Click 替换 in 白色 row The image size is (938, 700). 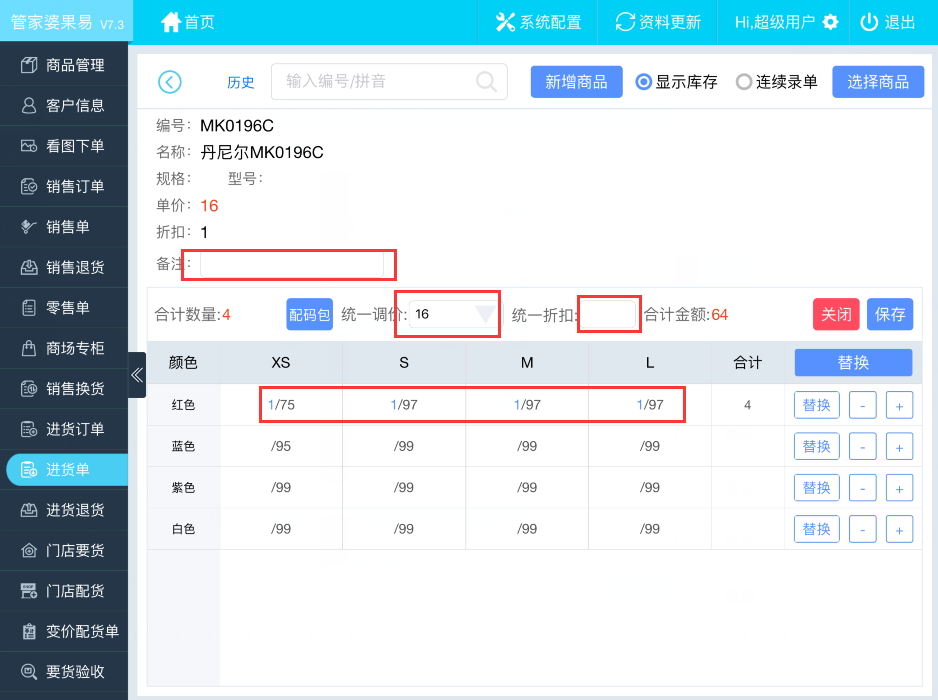[817, 529]
